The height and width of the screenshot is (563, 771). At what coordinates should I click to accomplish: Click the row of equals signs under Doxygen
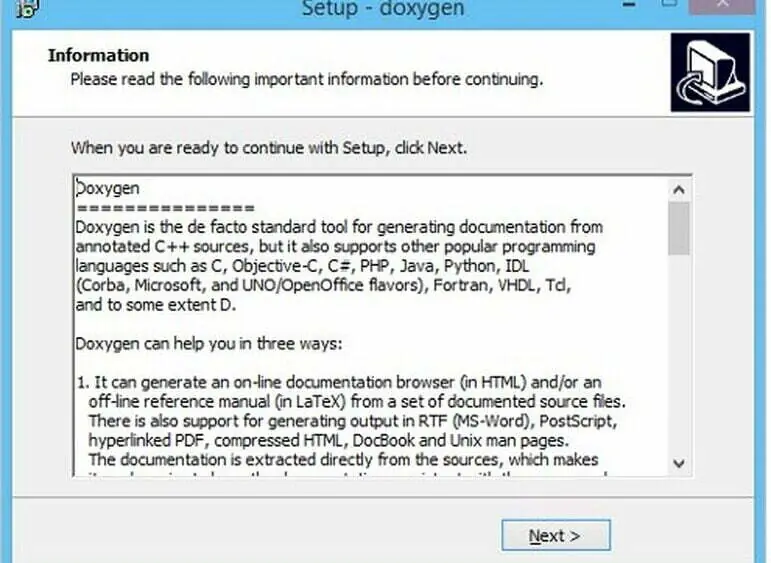pos(166,208)
